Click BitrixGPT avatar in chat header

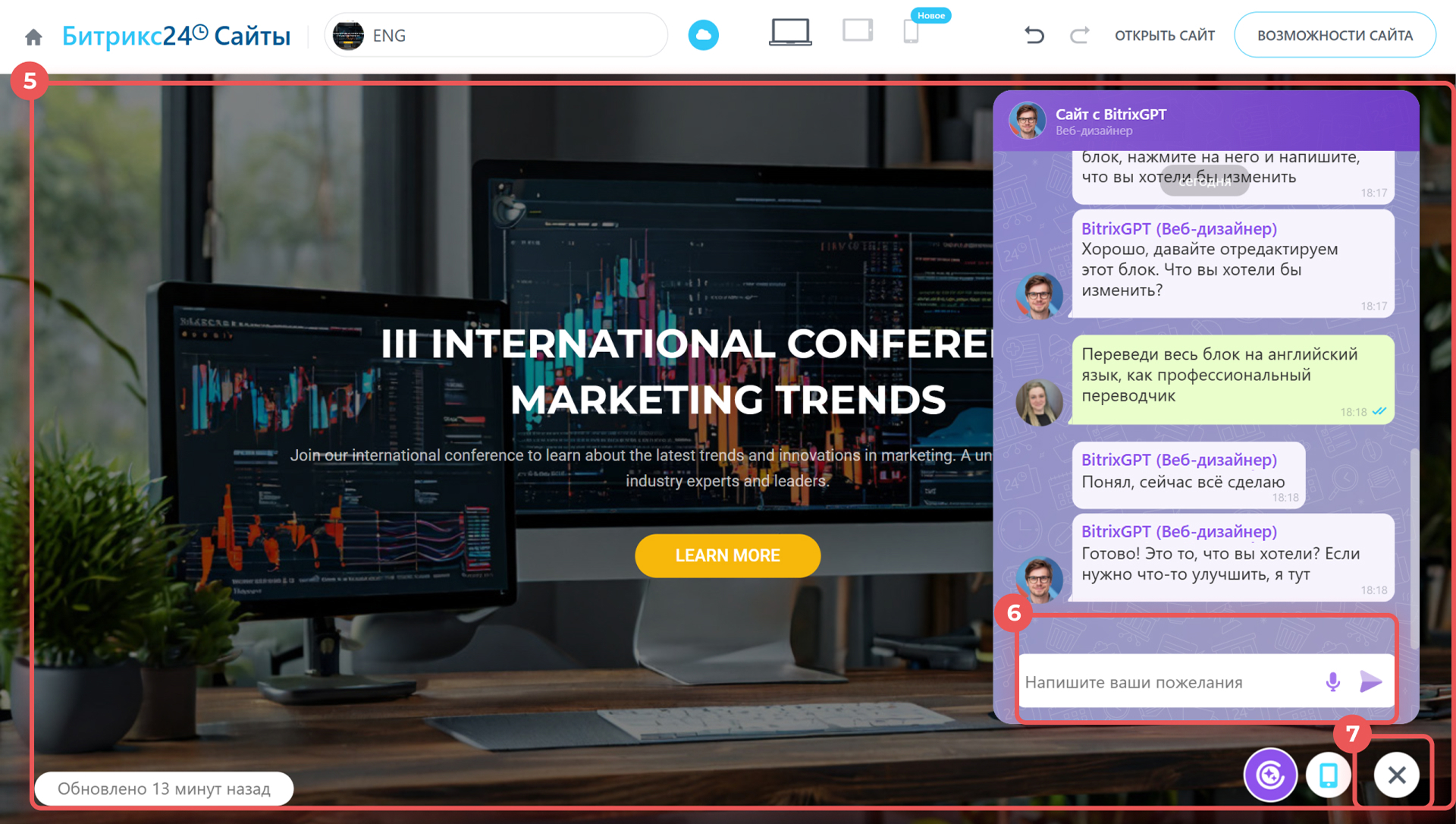tap(1028, 121)
